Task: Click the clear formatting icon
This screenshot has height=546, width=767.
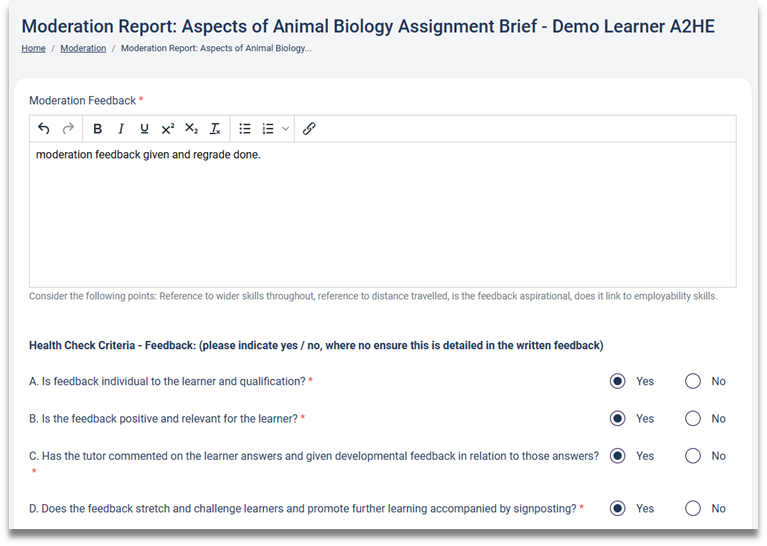Action: [x=215, y=129]
